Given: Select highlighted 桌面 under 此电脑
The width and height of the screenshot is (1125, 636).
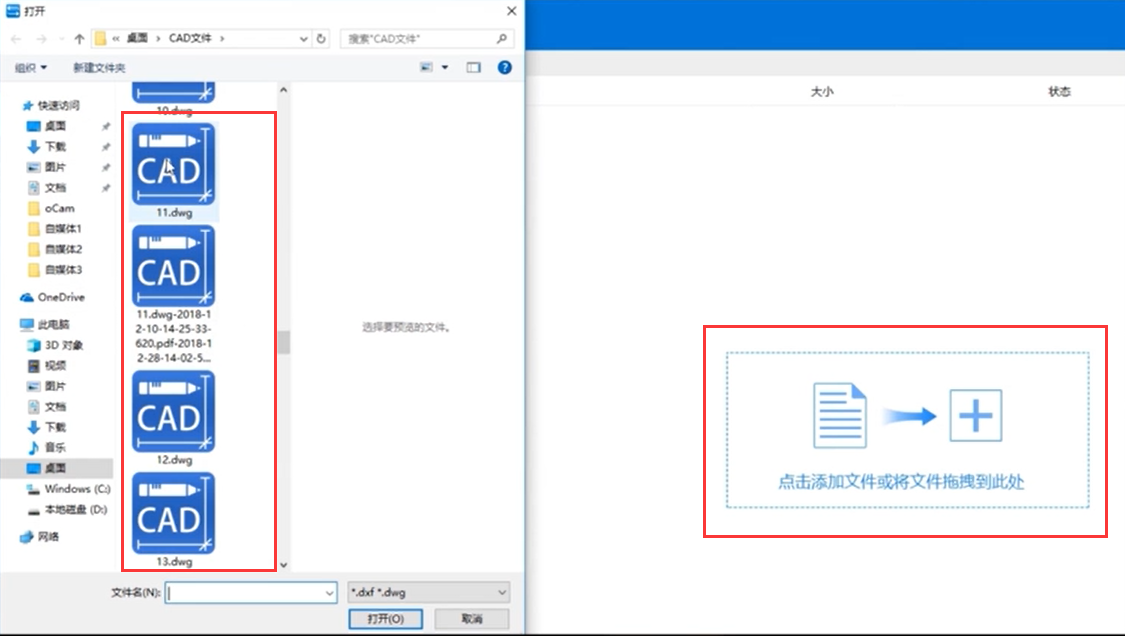Looking at the screenshot, I should (57, 468).
